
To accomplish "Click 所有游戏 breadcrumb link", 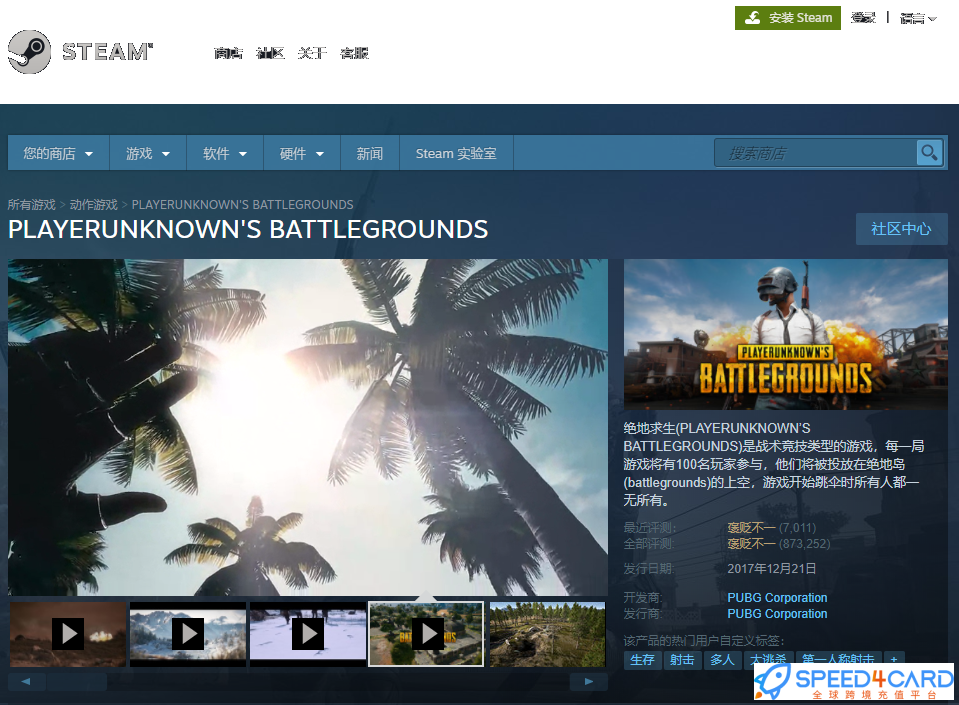I will [x=32, y=204].
